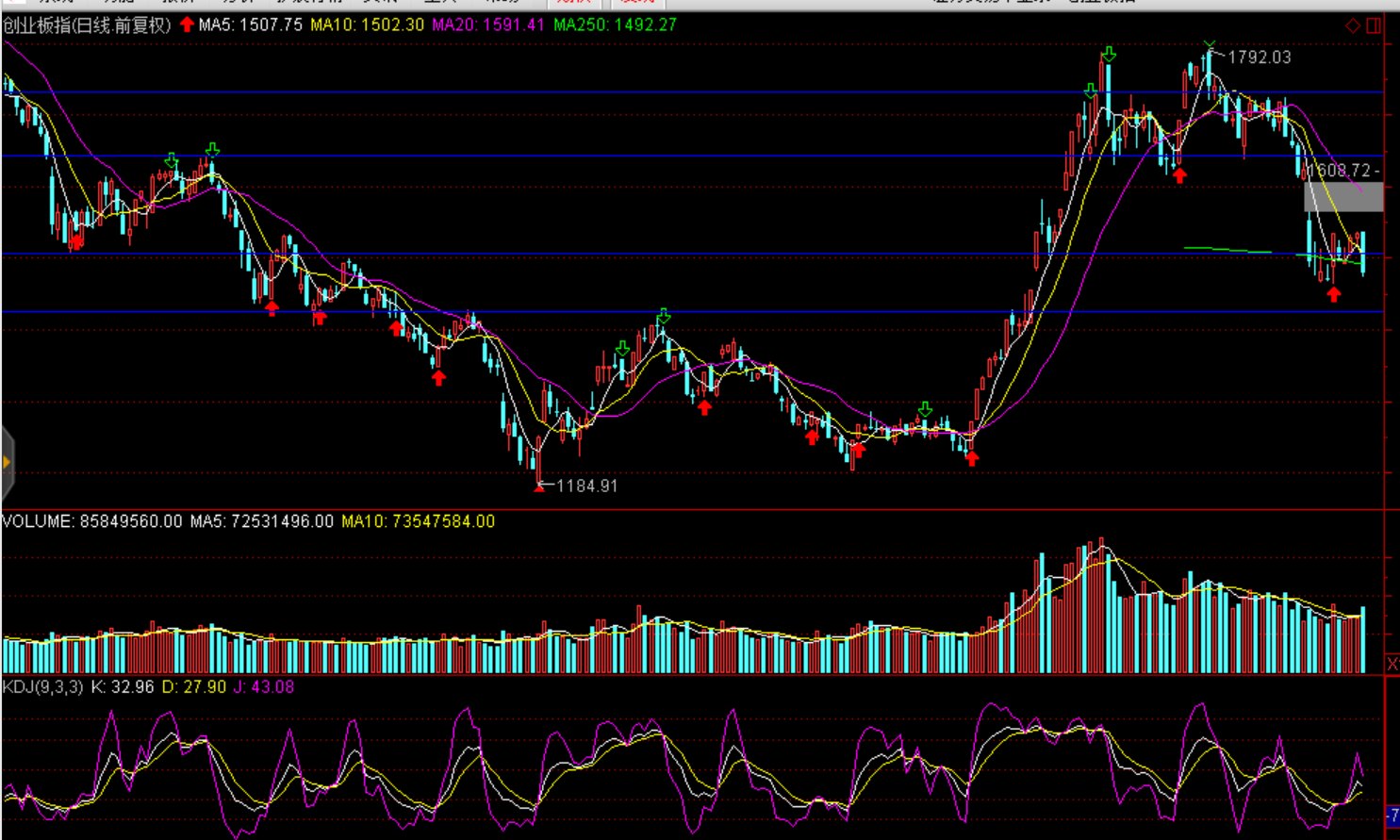1400x840 pixels.
Task: Select the MA10 moving average label
Action: [x=367, y=25]
